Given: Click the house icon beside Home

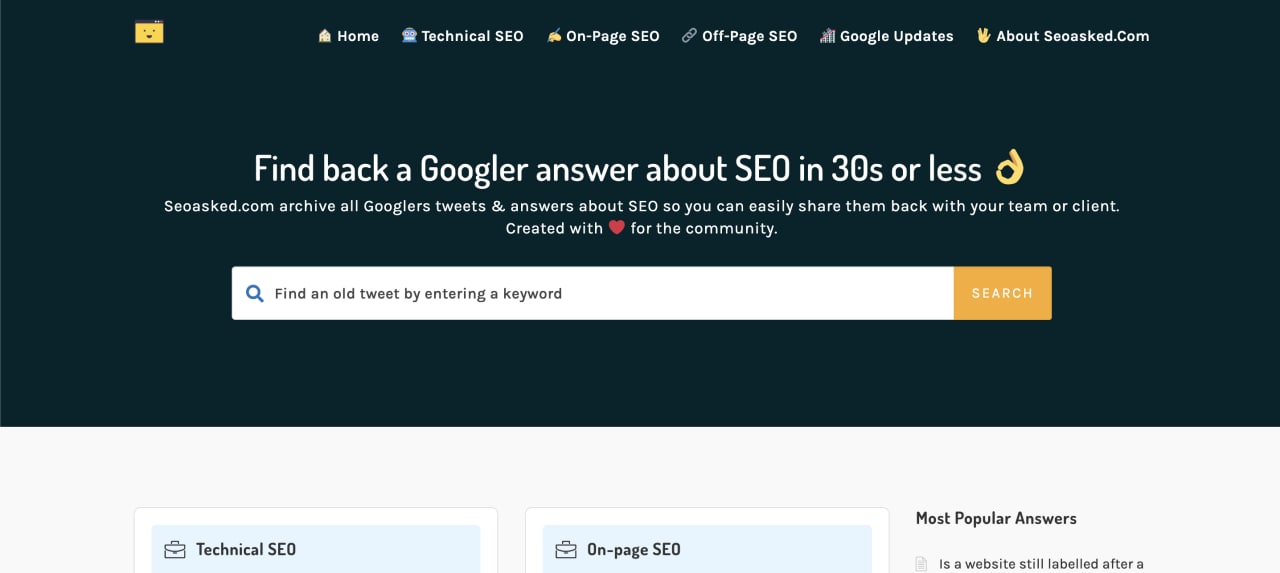Looking at the screenshot, I should (324, 35).
